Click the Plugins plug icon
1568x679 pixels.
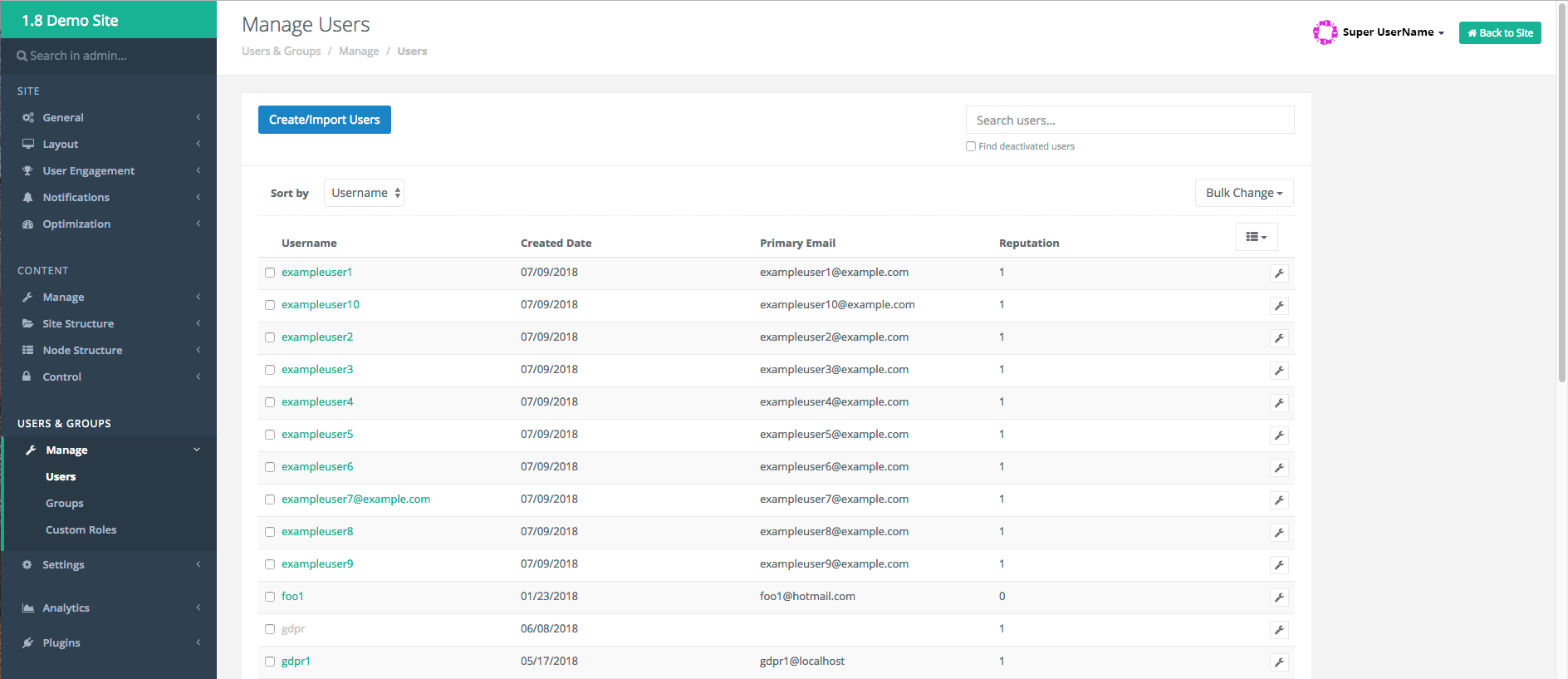click(28, 642)
